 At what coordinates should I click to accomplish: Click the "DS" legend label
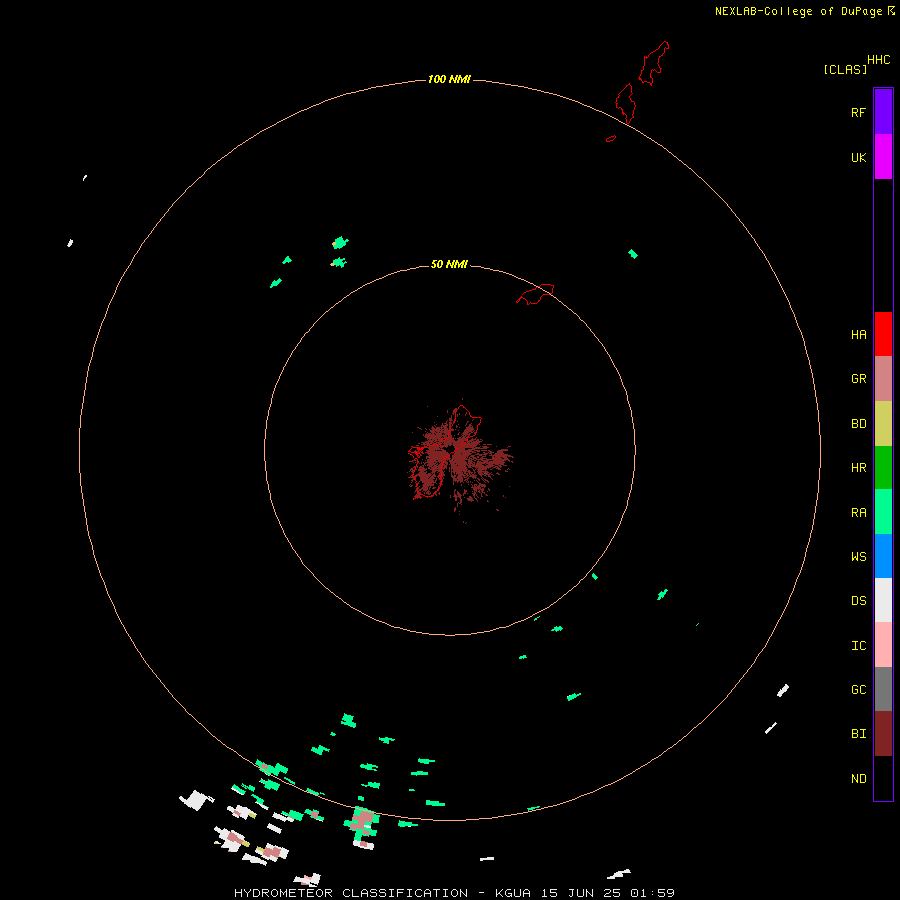[x=859, y=601]
